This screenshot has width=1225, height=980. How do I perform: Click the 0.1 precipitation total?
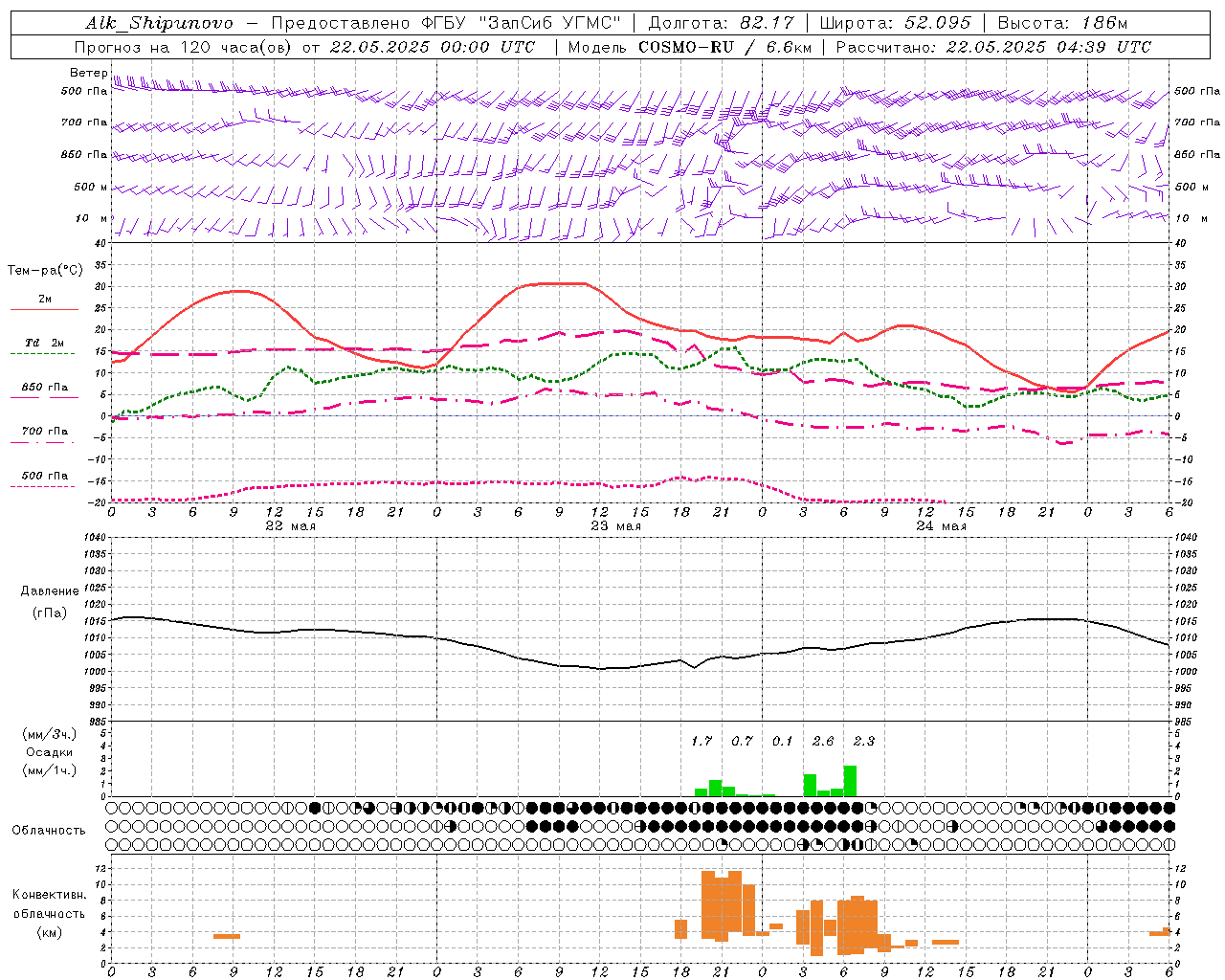(x=783, y=741)
